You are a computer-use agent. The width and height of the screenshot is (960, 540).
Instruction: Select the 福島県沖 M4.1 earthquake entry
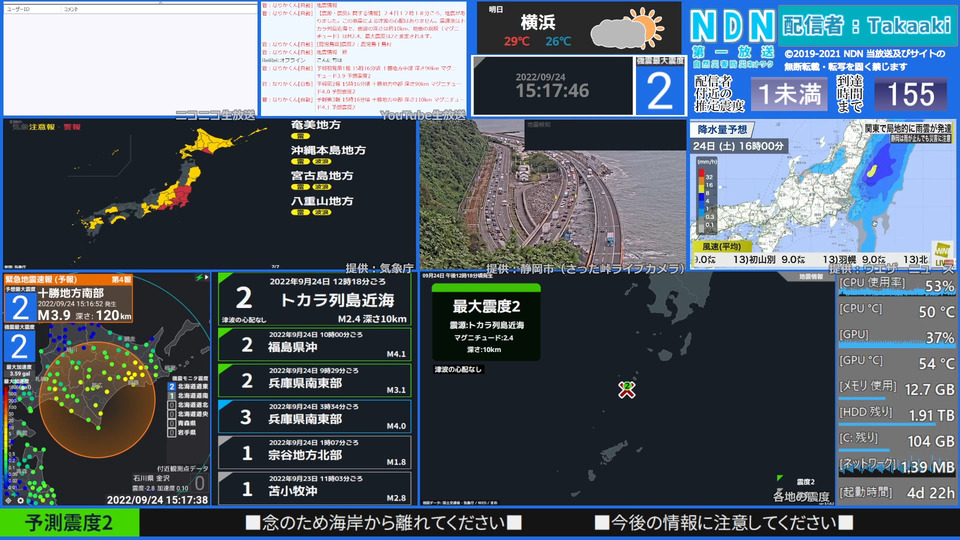tap(315, 345)
